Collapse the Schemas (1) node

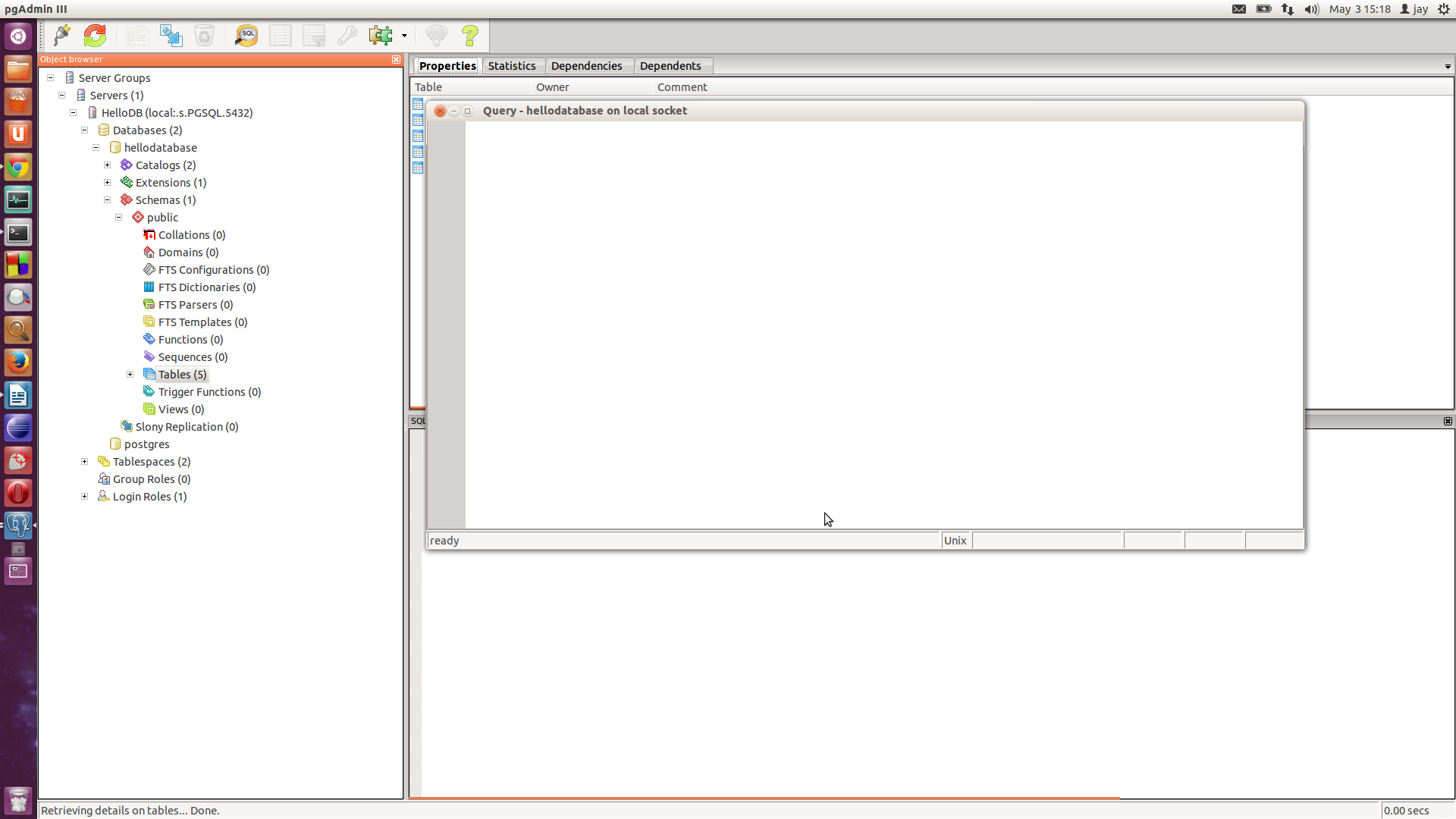click(108, 200)
